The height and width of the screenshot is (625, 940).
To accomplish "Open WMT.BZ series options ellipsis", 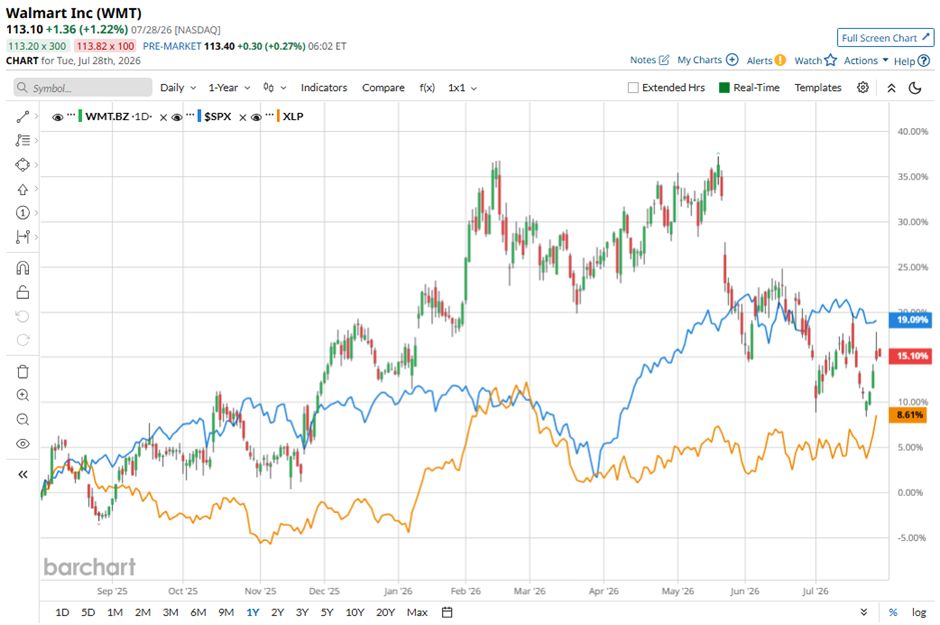I will pos(71,114).
